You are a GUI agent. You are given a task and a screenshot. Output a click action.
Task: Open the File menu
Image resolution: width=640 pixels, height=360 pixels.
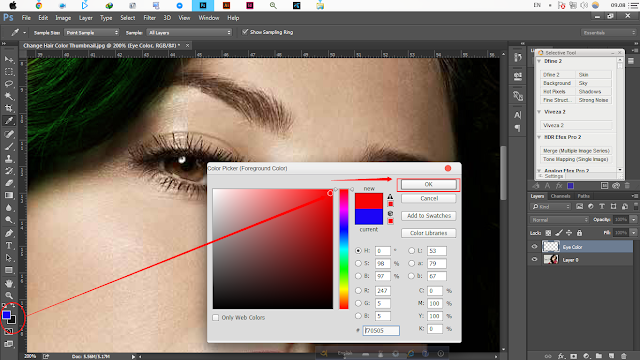[x=26, y=18]
